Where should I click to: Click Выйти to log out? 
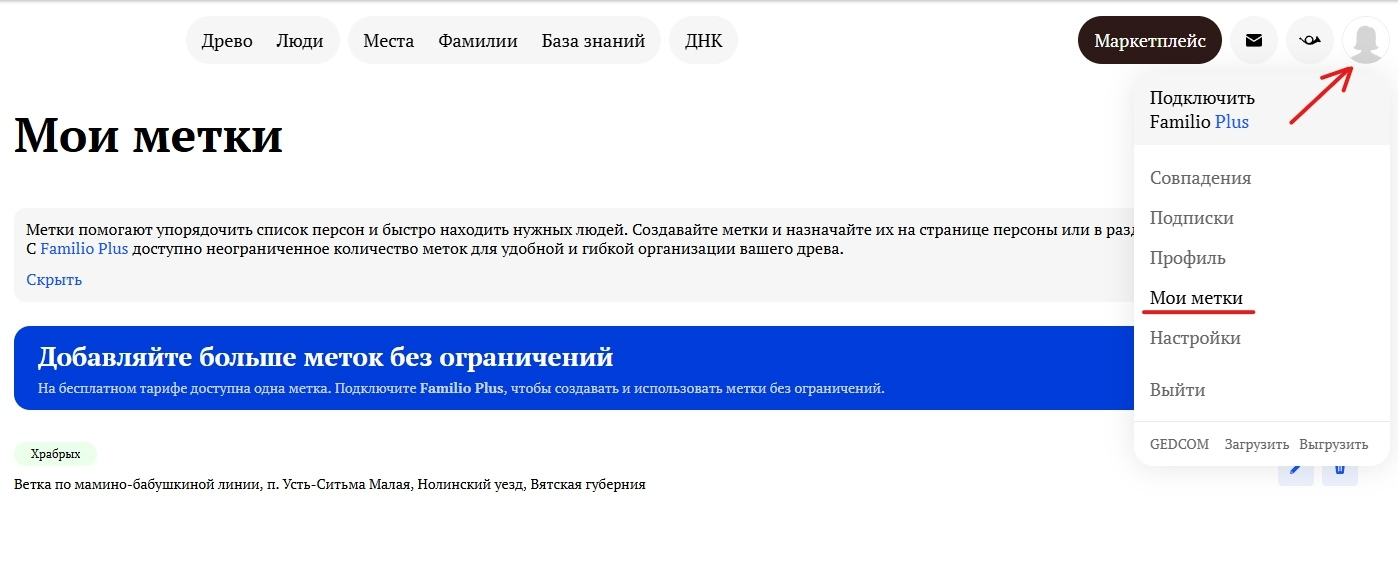(1177, 390)
